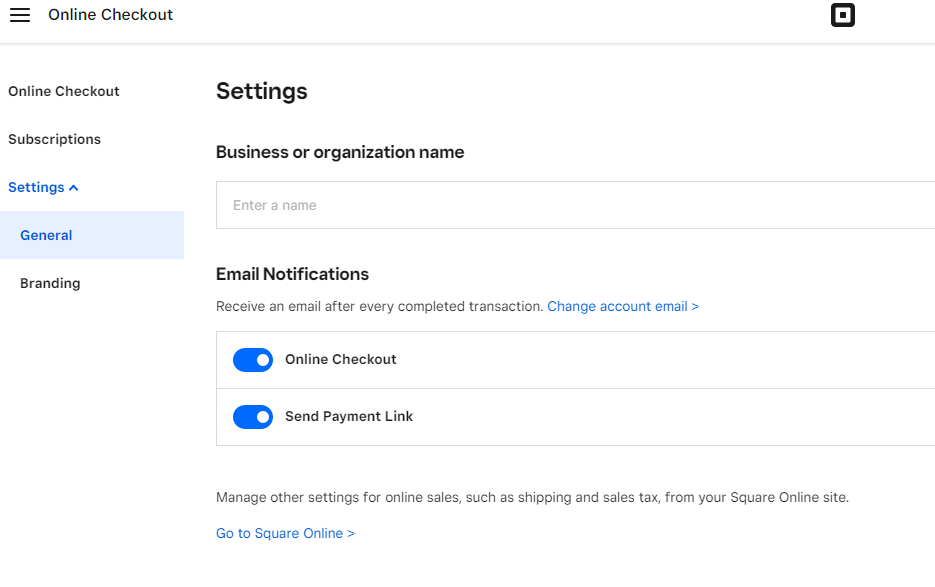Click the Square logo in header
Image resolution: width=935 pixels, height=587 pixels.
[x=842, y=15]
